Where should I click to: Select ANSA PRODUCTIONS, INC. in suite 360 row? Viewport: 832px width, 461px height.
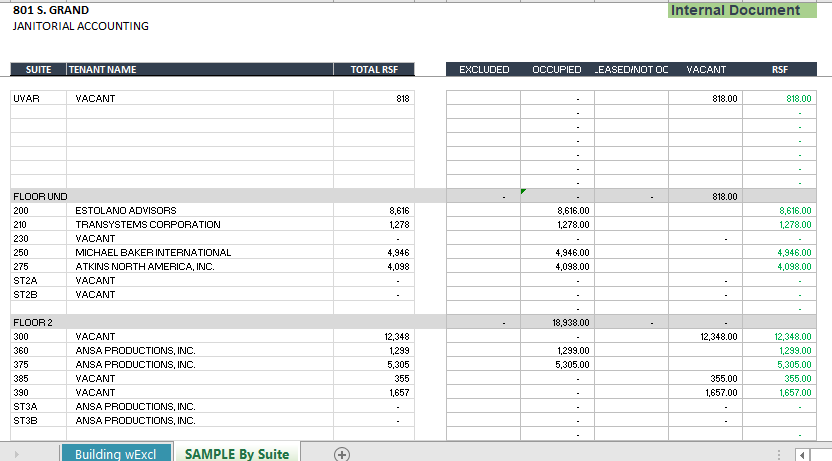[x=200, y=351]
